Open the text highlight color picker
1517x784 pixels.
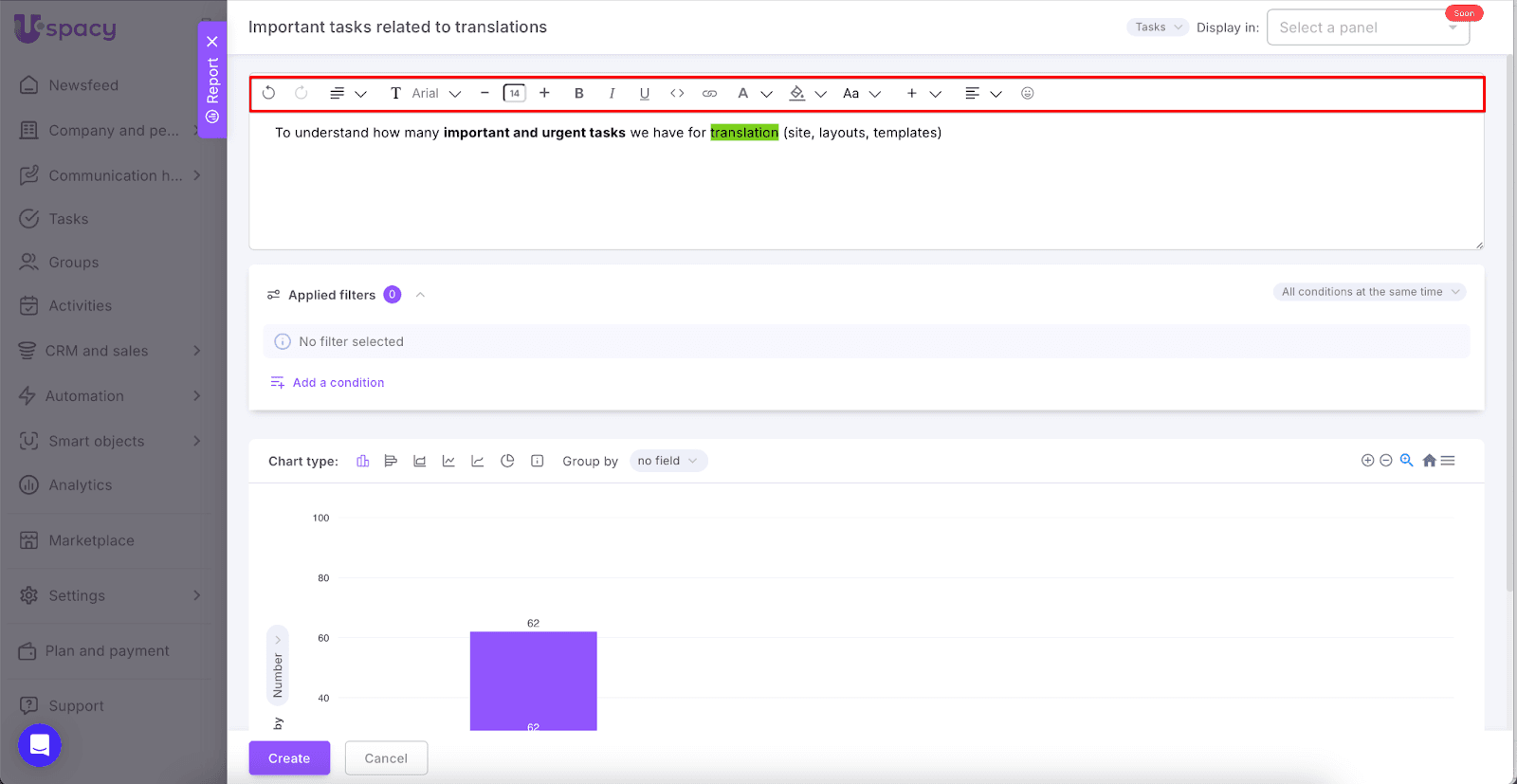797,93
